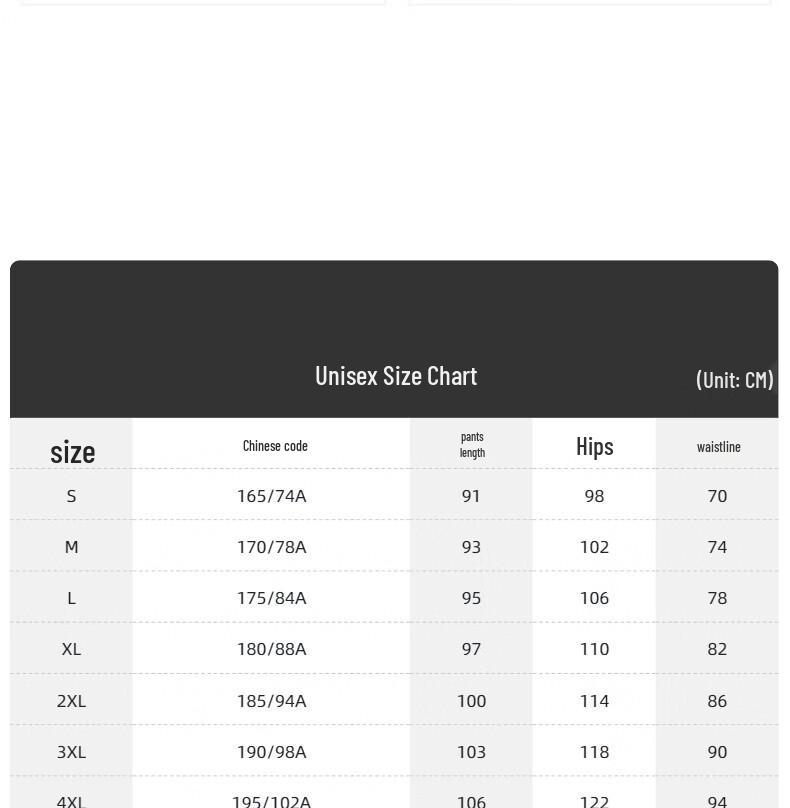Image resolution: width=790 pixels, height=808 pixels.
Task: Select the S size row label
Action: pyautogui.click(x=71, y=496)
